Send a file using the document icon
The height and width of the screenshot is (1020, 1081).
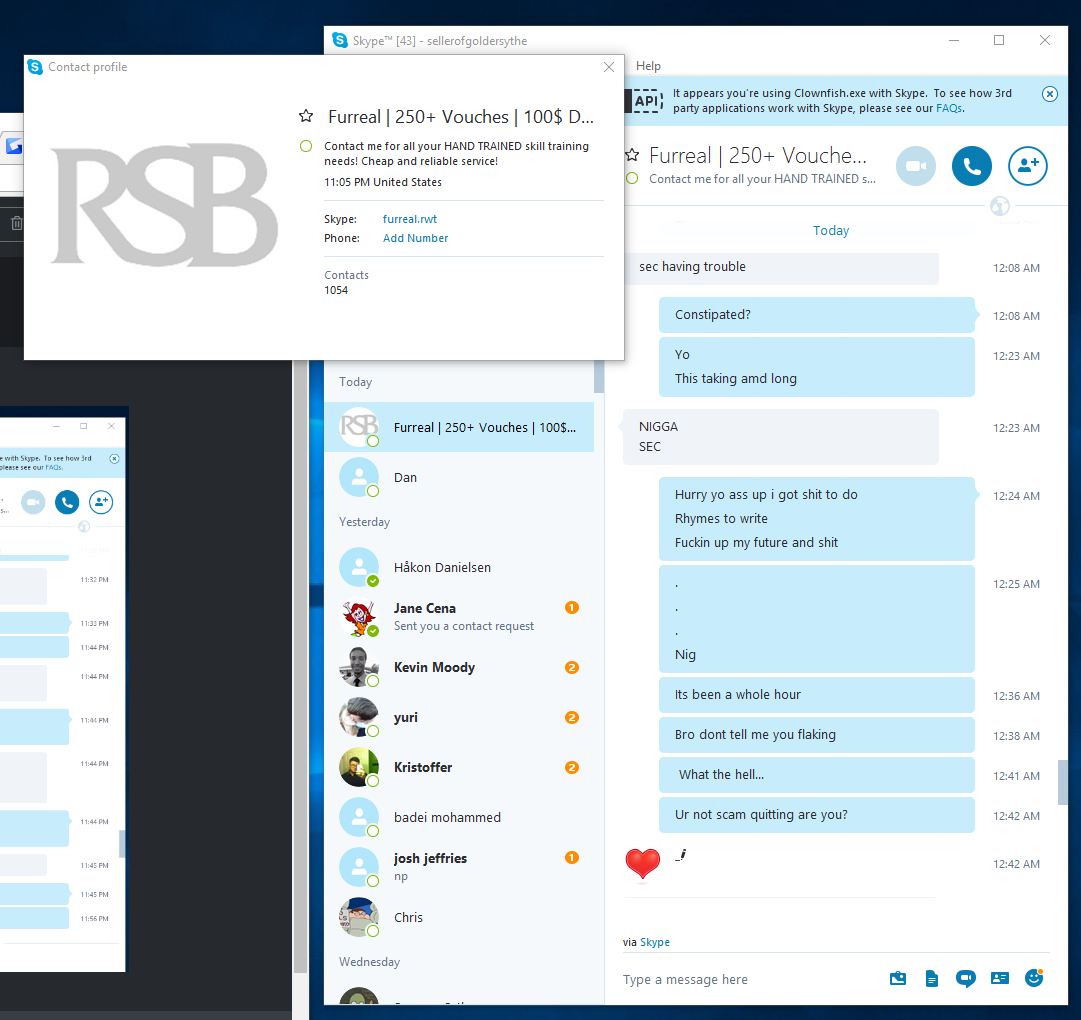[931, 978]
